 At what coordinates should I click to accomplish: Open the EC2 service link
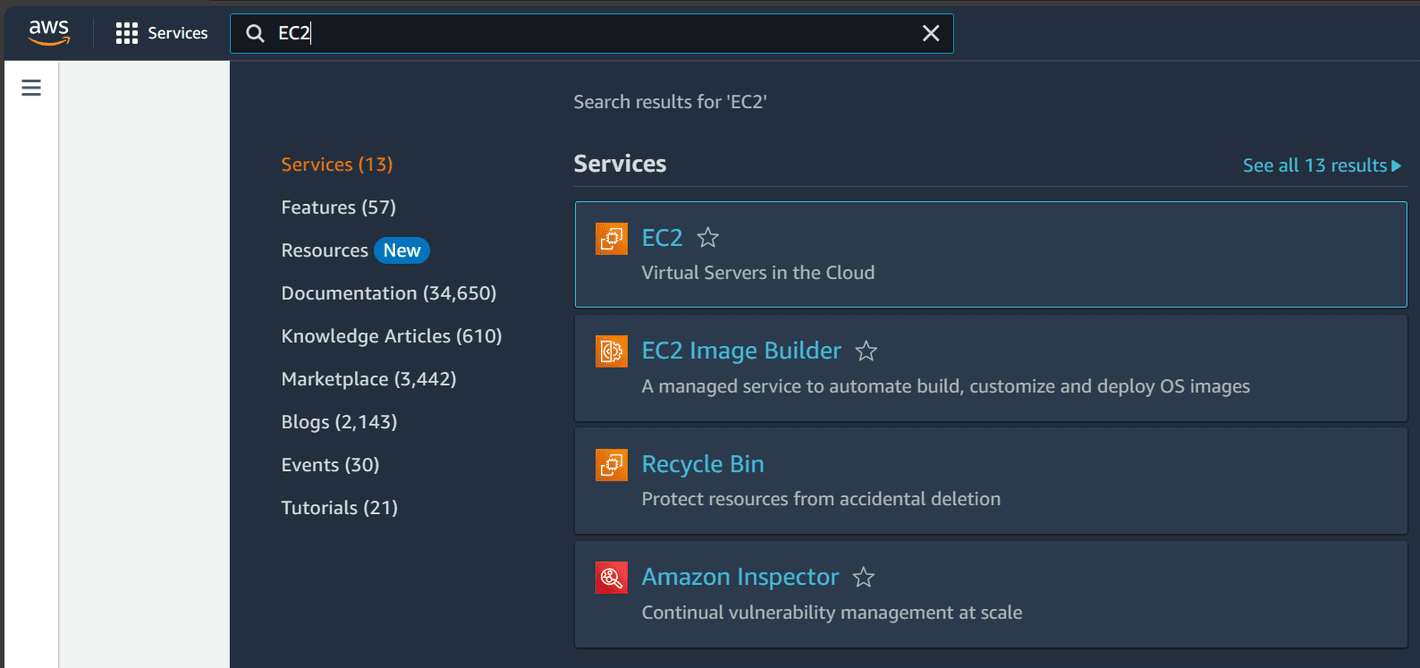coord(662,238)
